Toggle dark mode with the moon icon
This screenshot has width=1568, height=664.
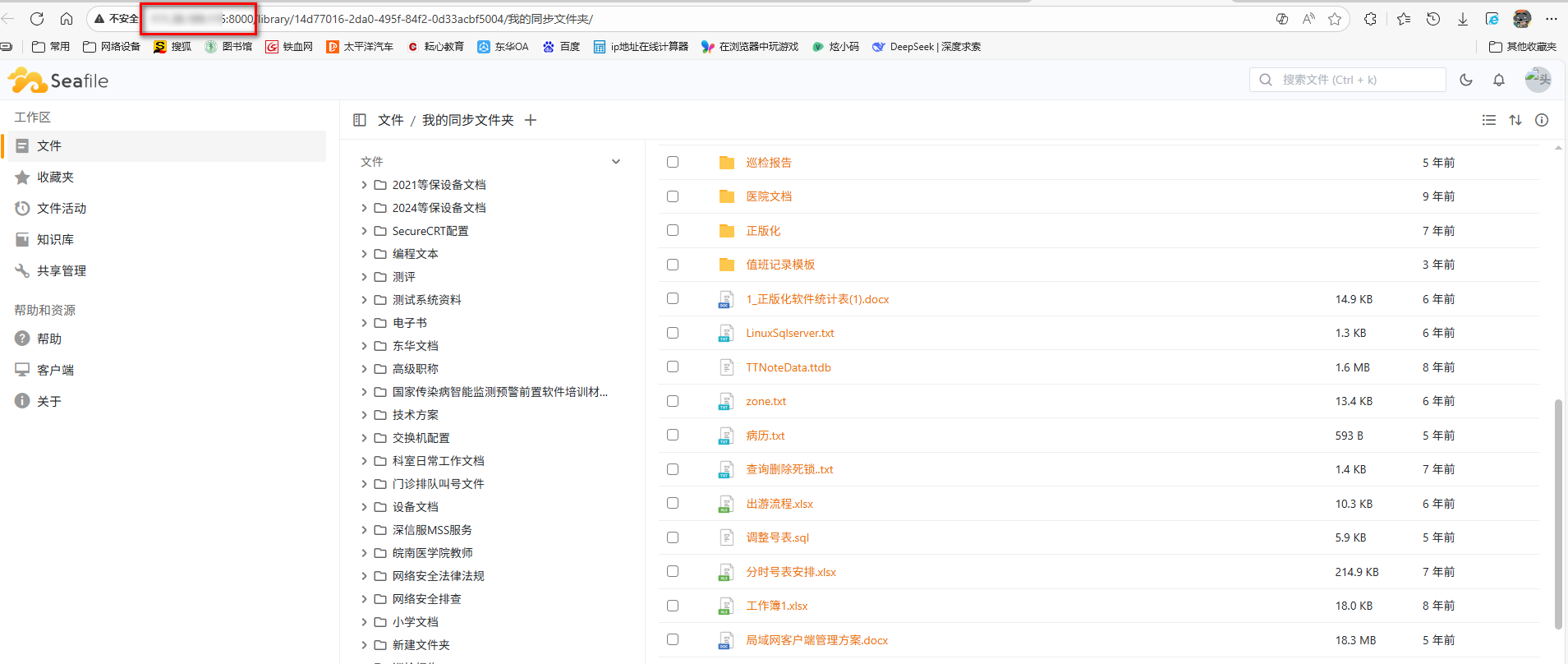tap(1466, 80)
